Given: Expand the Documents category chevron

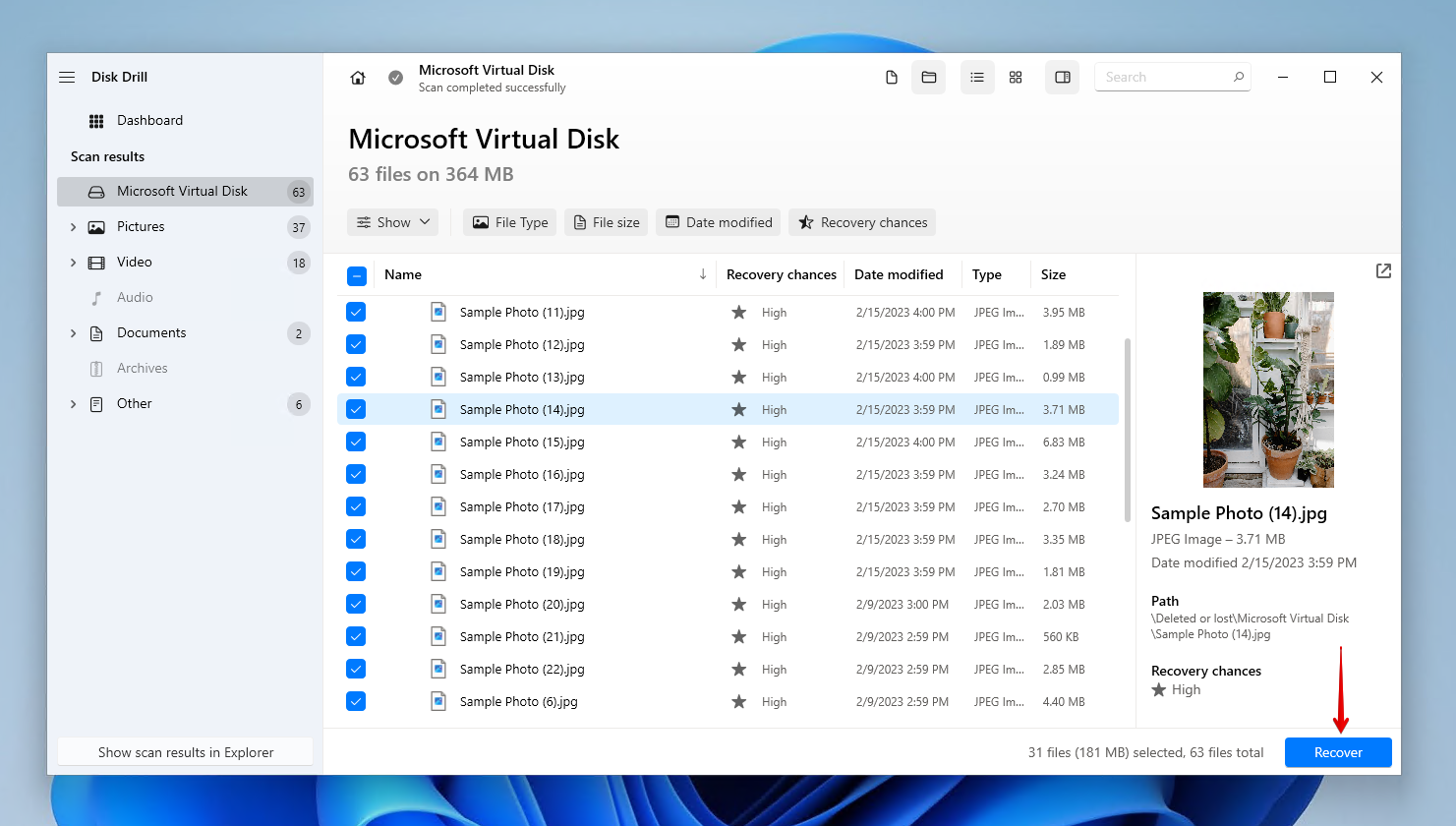Looking at the screenshot, I should pyautogui.click(x=73, y=333).
